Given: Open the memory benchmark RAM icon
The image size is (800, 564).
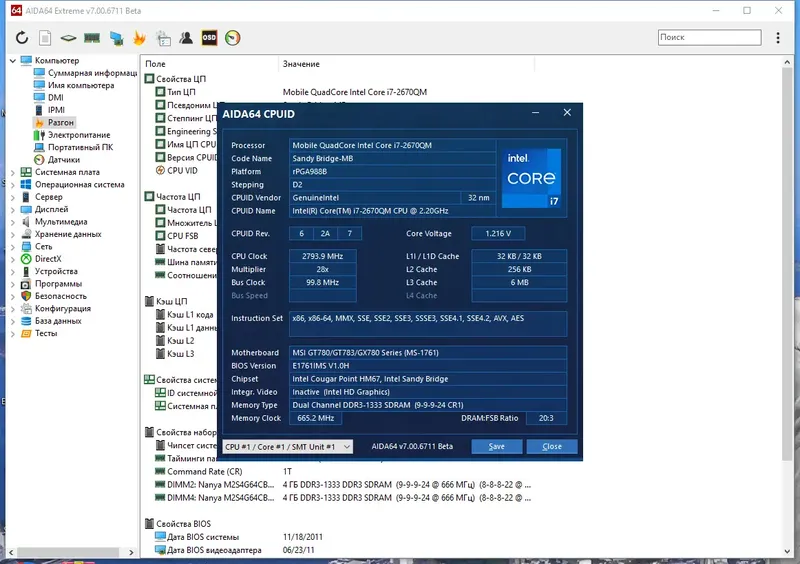Looking at the screenshot, I should 92,38.
